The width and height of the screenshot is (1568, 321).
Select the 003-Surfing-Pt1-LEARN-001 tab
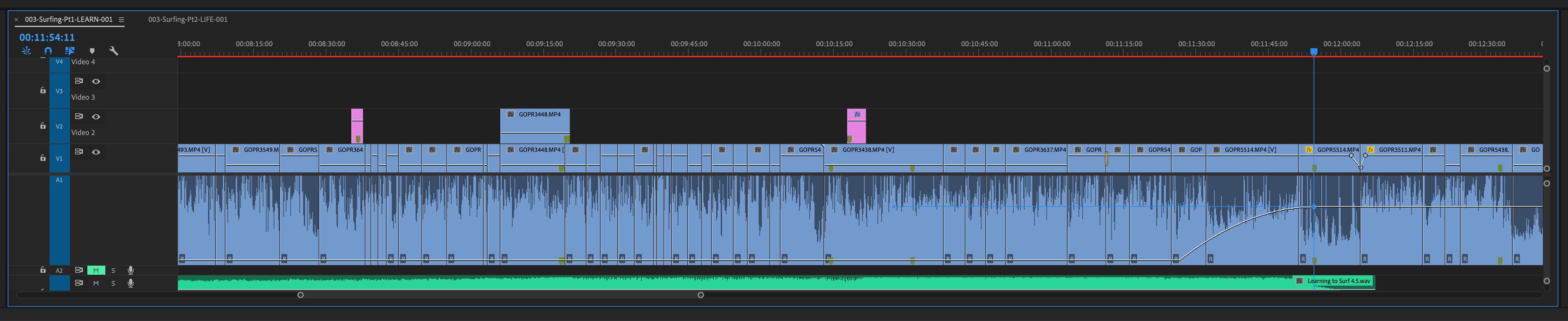(x=69, y=19)
